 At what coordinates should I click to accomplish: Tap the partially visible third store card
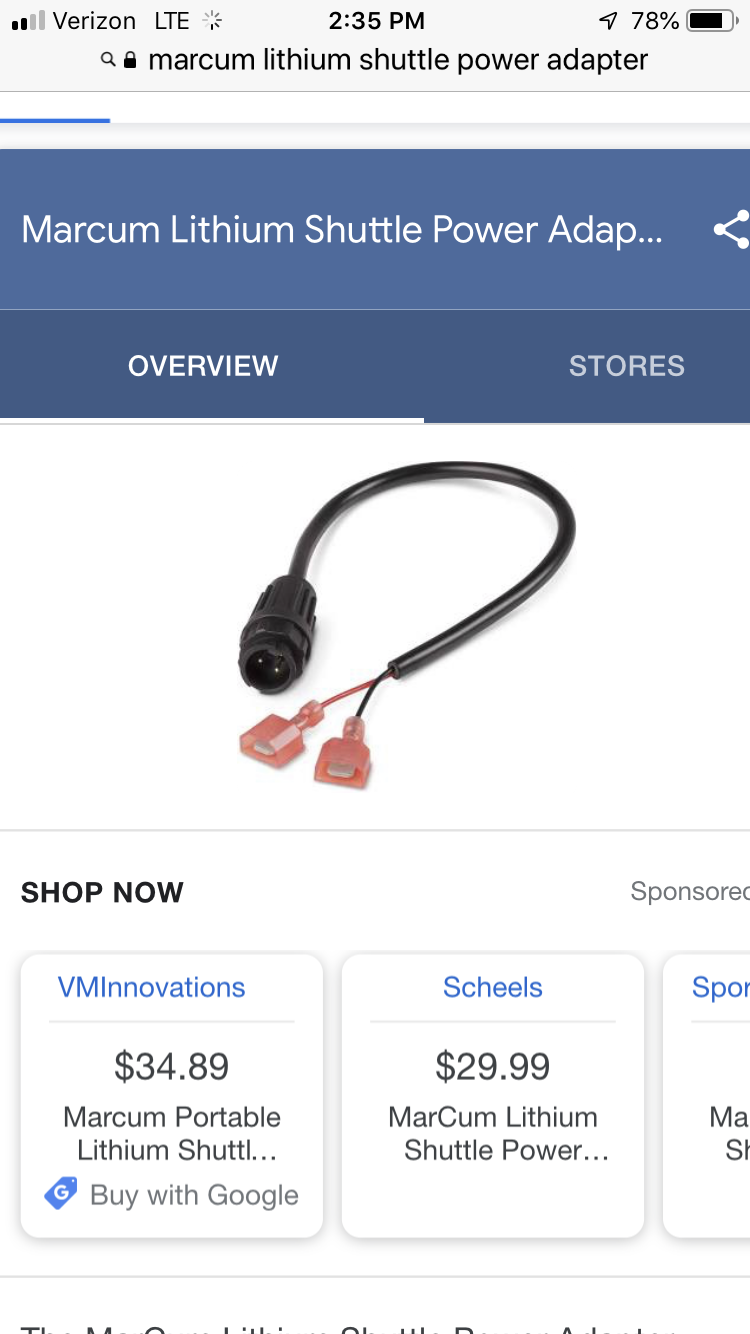click(707, 1096)
